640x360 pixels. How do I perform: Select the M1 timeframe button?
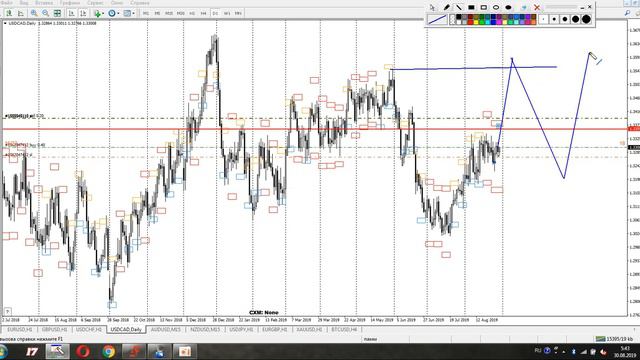point(146,13)
